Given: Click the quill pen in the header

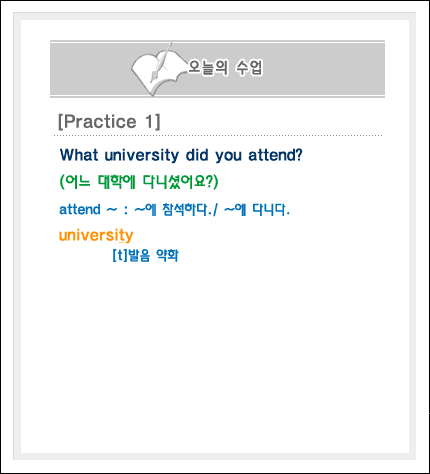Looking at the screenshot, I should 161,62.
